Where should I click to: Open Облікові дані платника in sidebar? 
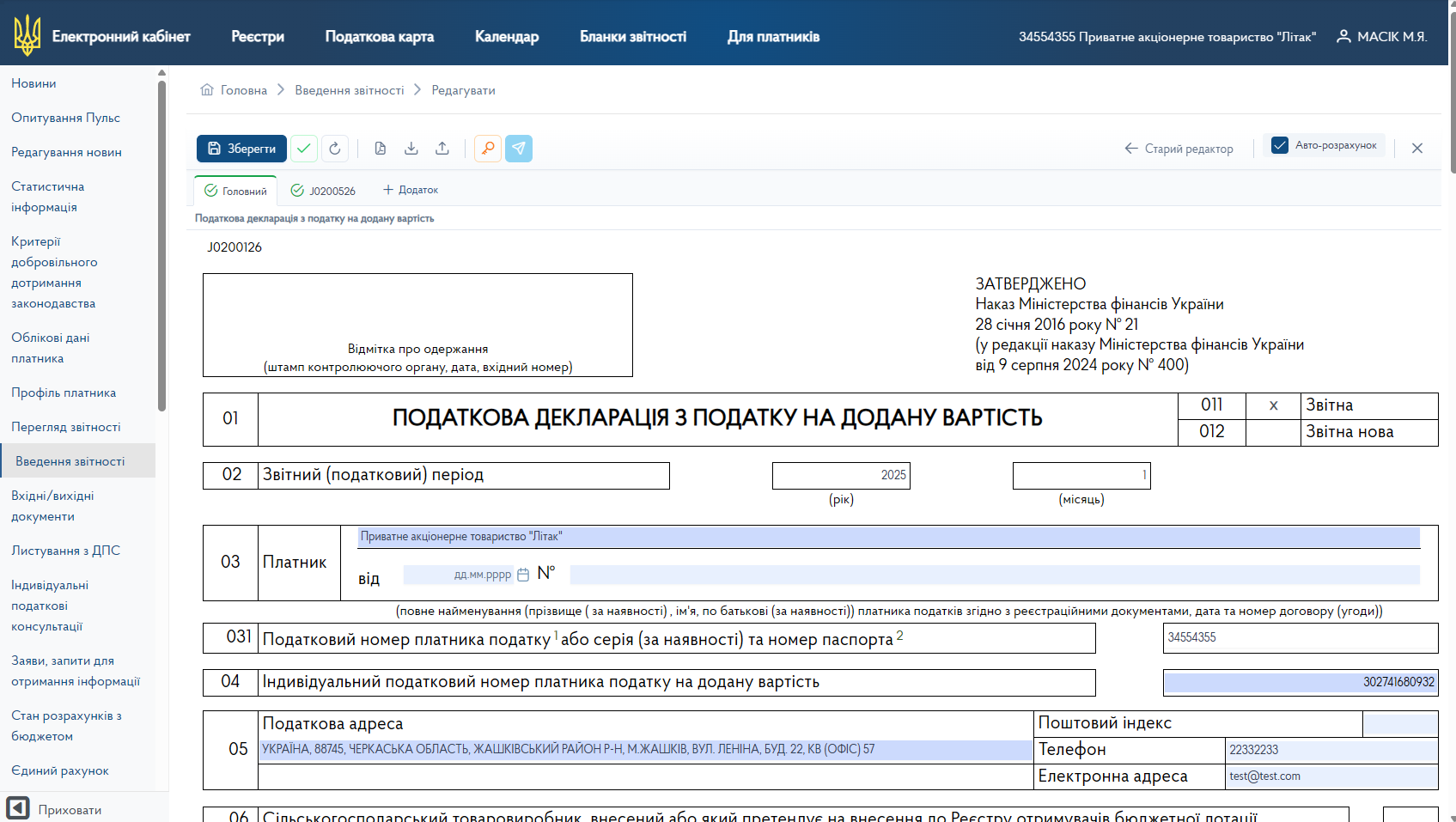tap(51, 348)
